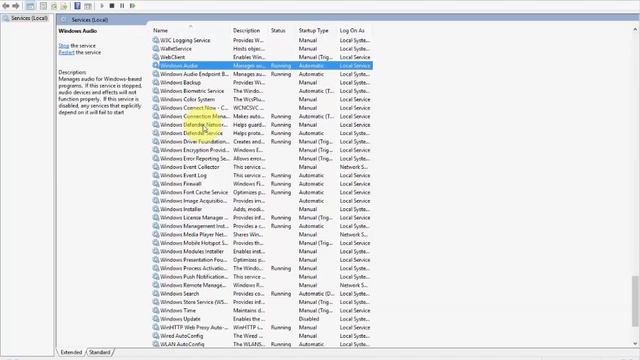The width and height of the screenshot is (640, 360).
Task: Click the gear icon beside Windows Color System
Action: tap(156, 99)
